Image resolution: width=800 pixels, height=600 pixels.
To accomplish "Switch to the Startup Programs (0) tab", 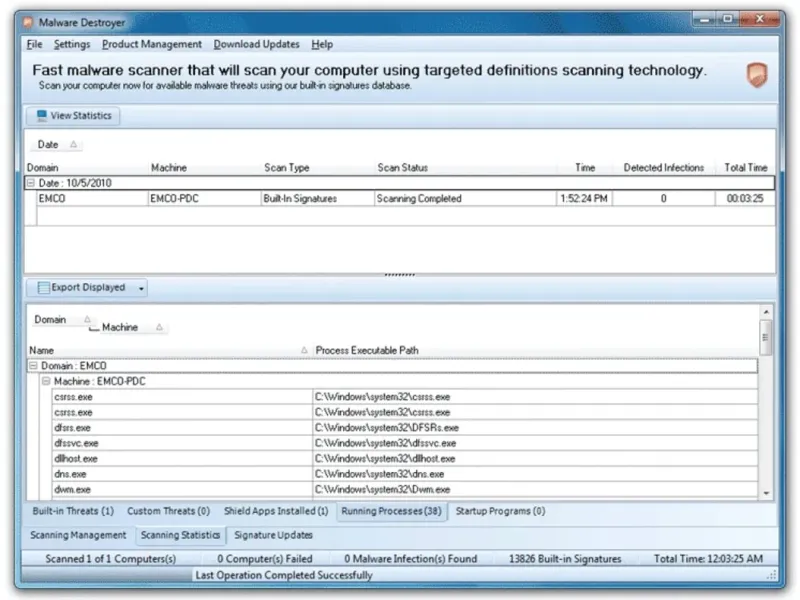I will (x=500, y=511).
